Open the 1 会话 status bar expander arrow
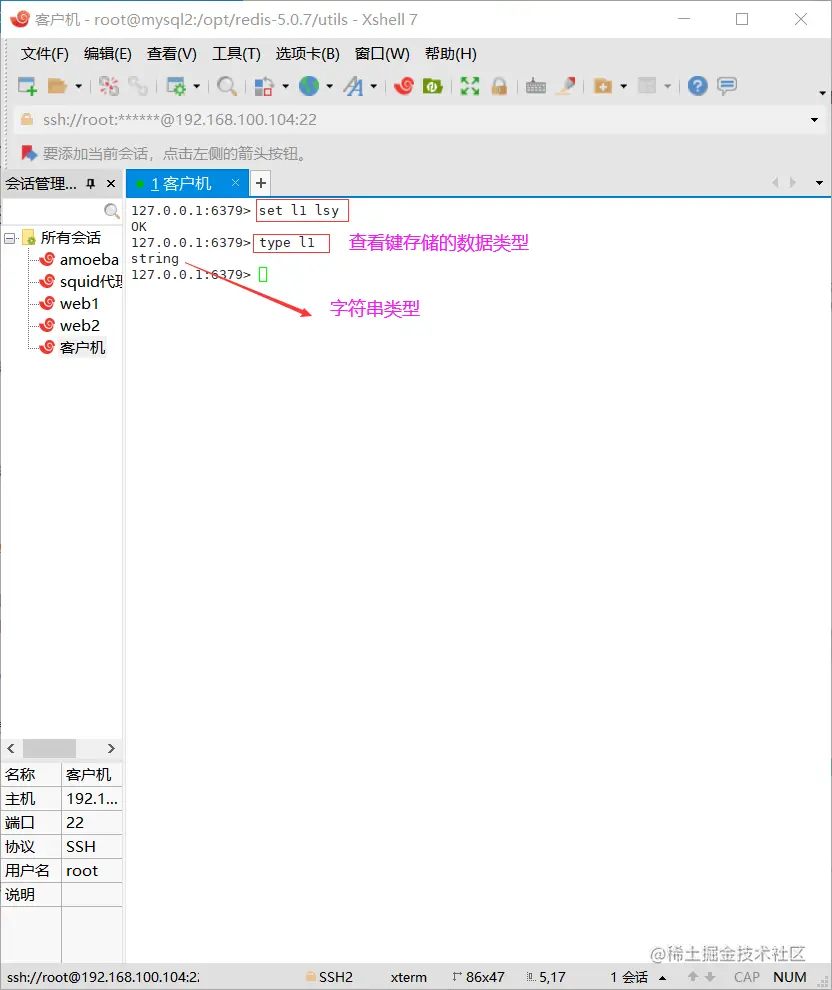 coord(662,978)
